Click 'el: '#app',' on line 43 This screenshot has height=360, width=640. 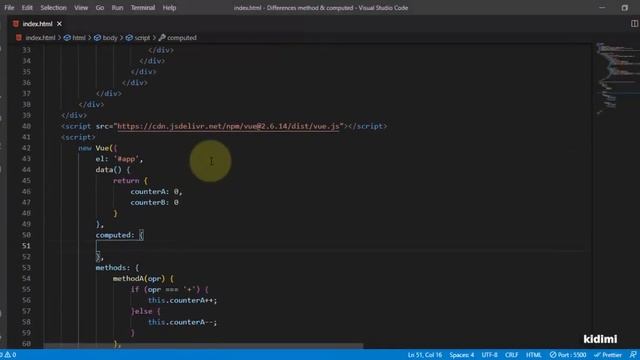119,159
